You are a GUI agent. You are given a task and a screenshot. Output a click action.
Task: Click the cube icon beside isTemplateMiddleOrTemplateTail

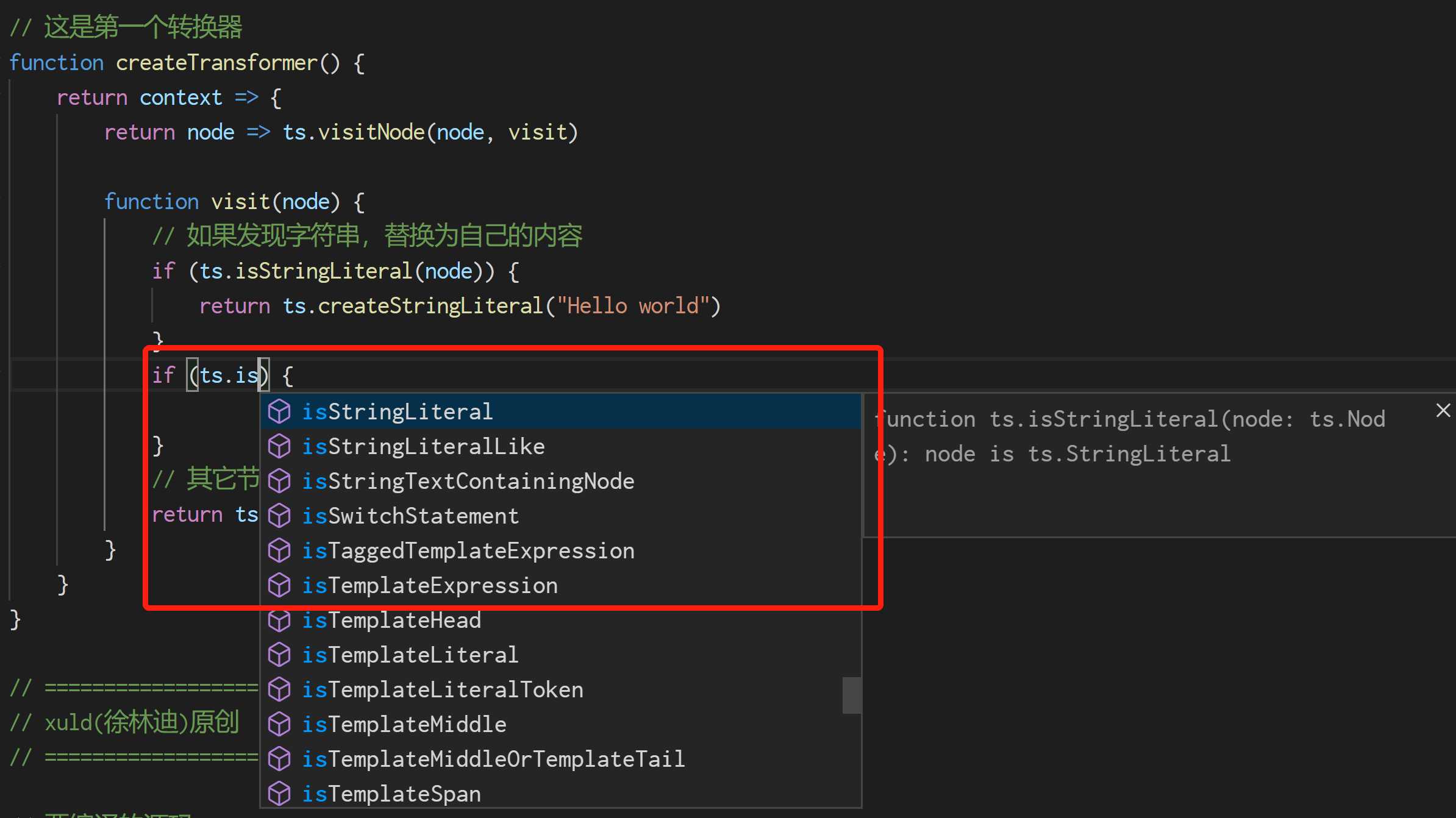[279, 759]
